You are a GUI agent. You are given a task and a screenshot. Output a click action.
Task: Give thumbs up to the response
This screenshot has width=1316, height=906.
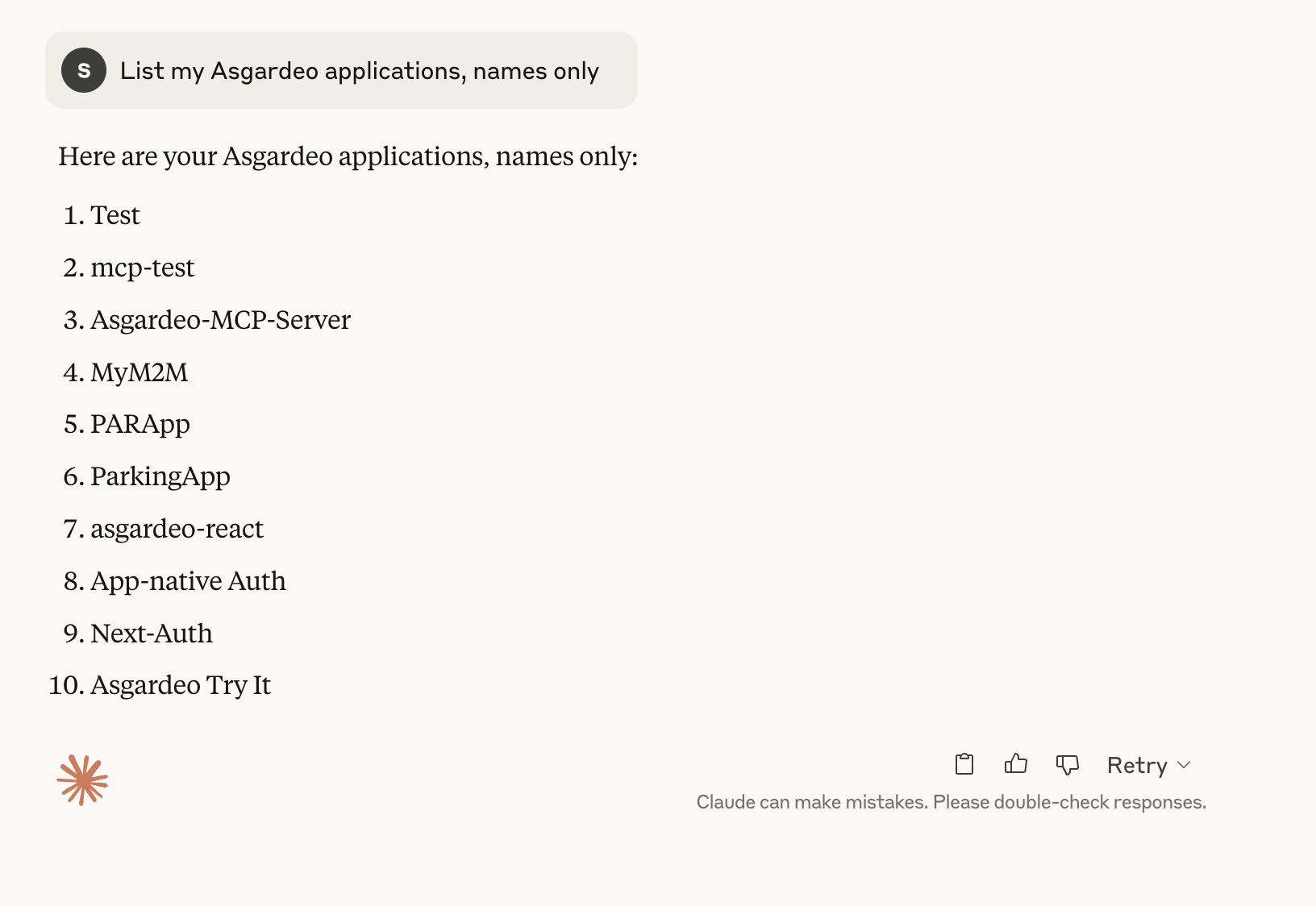(1016, 764)
